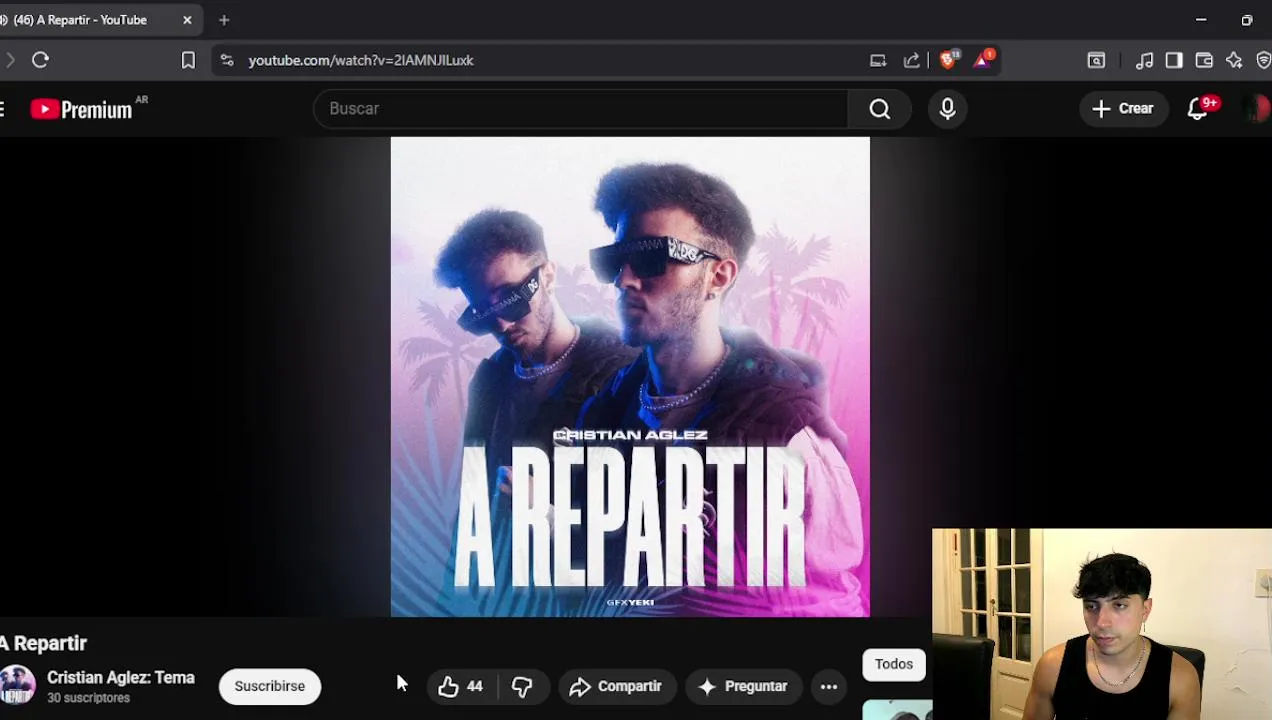Click the A Repartir video title

coord(44,643)
